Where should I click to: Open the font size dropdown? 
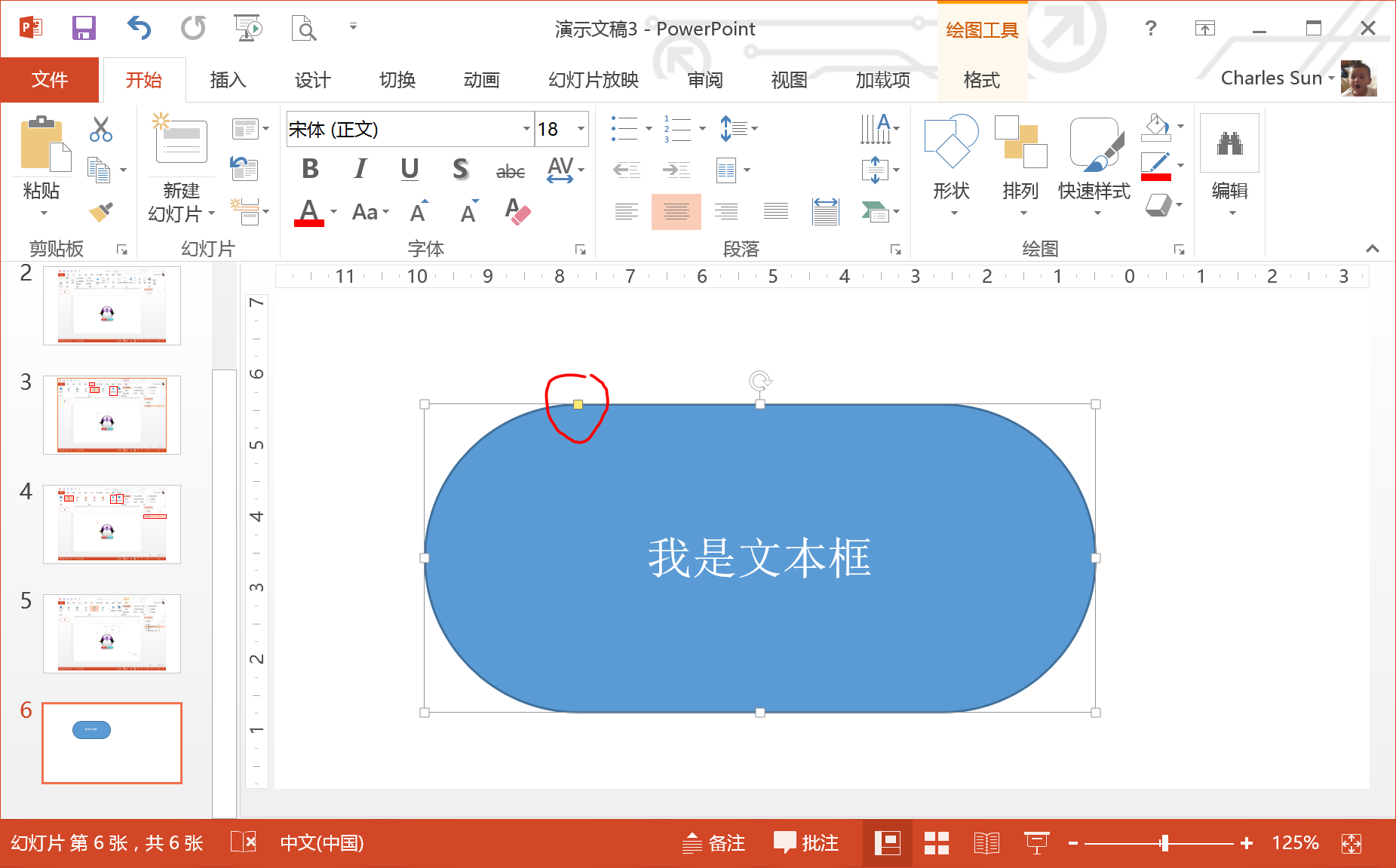[x=581, y=129]
